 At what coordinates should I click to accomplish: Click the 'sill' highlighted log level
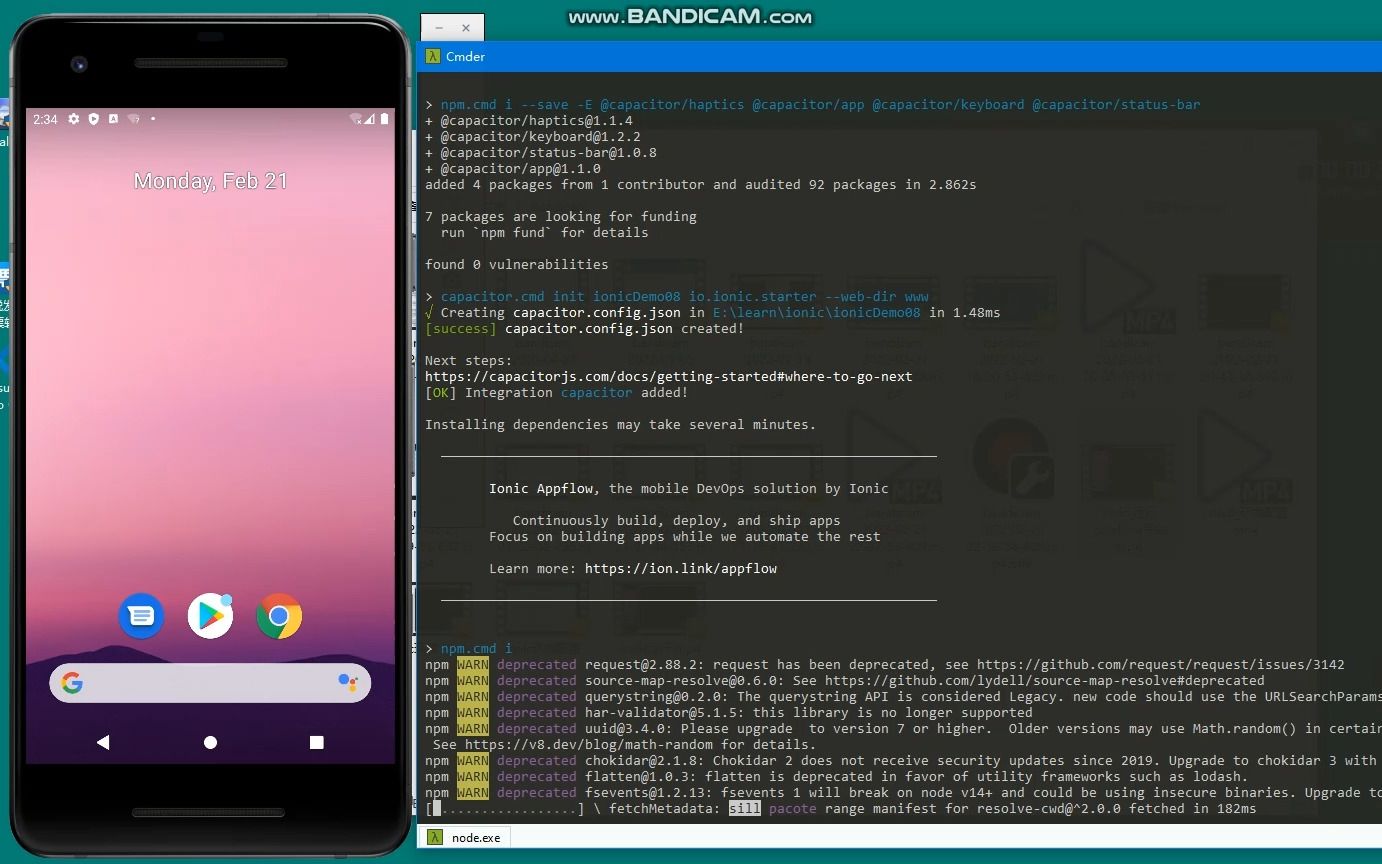[x=744, y=809]
